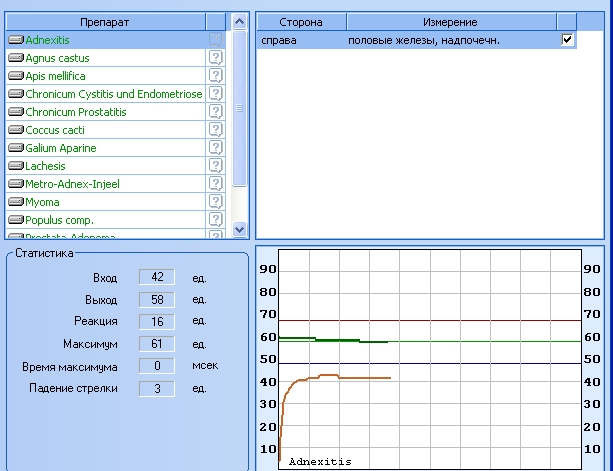Click help icon for Populus comp.
613x471 pixels.
[214, 219]
